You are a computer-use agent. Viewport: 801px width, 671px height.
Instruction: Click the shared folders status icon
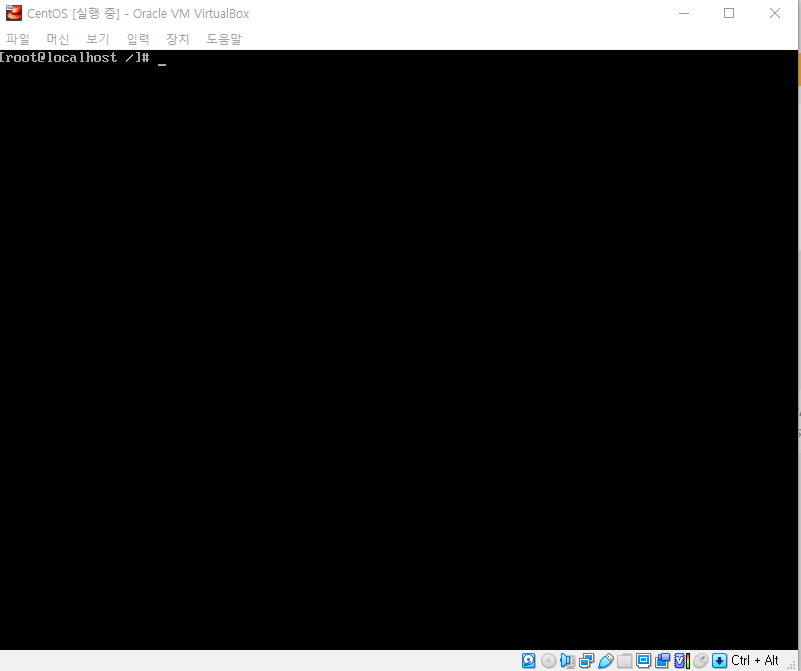point(624,660)
